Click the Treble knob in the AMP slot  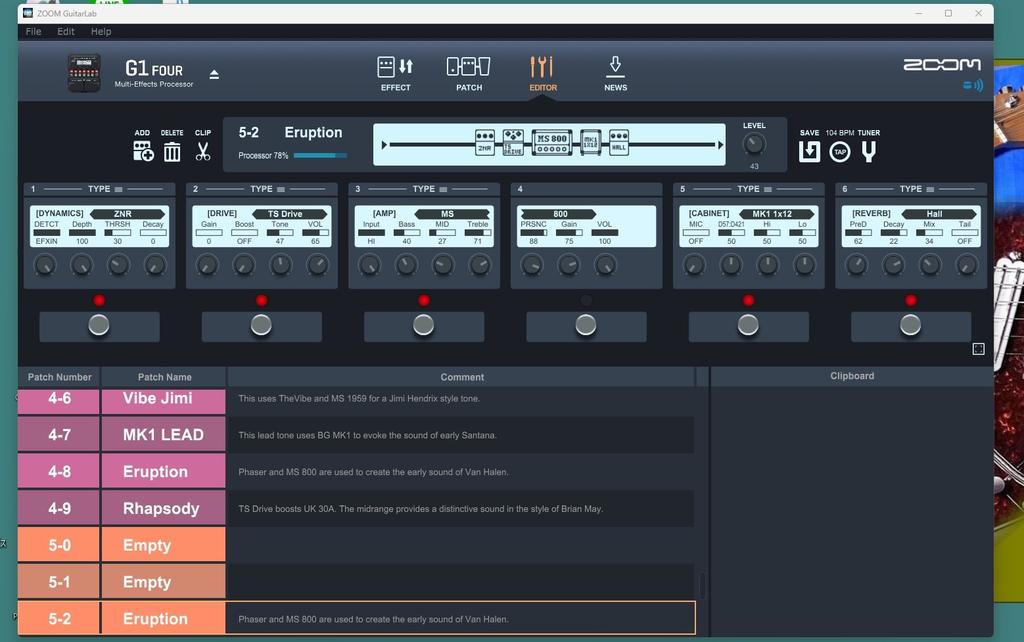point(479,265)
